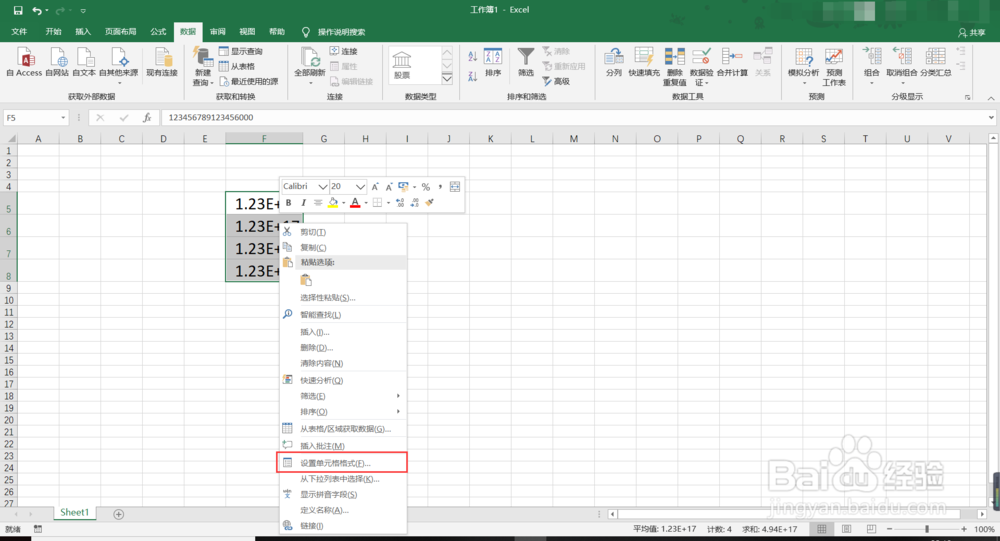
Task: Switch to page break preview
Action: 871,529
